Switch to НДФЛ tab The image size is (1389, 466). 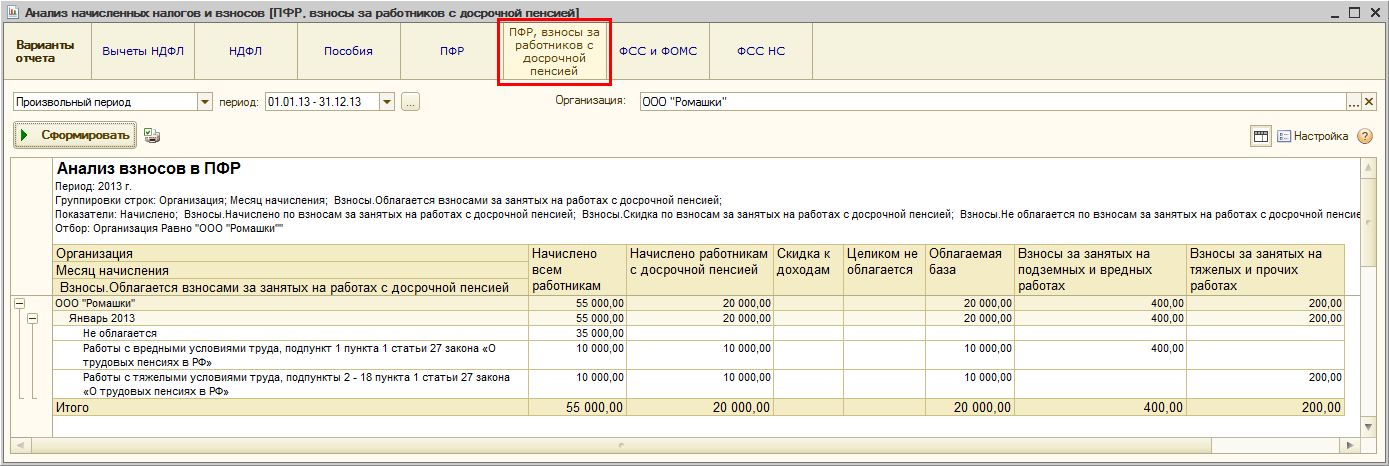tap(245, 51)
